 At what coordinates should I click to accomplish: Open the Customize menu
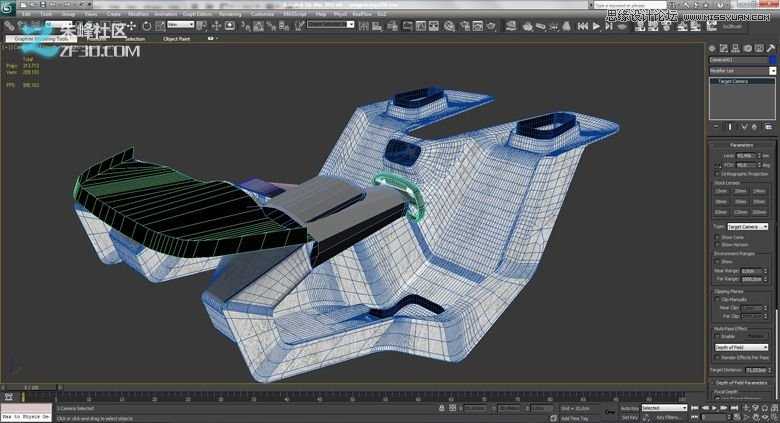(x=262, y=14)
